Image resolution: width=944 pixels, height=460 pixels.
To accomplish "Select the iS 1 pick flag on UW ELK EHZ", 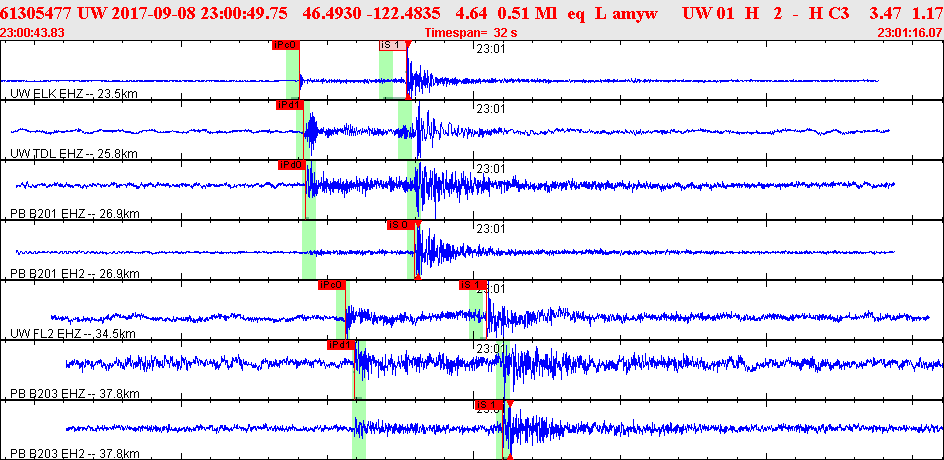I will pos(393,45).
